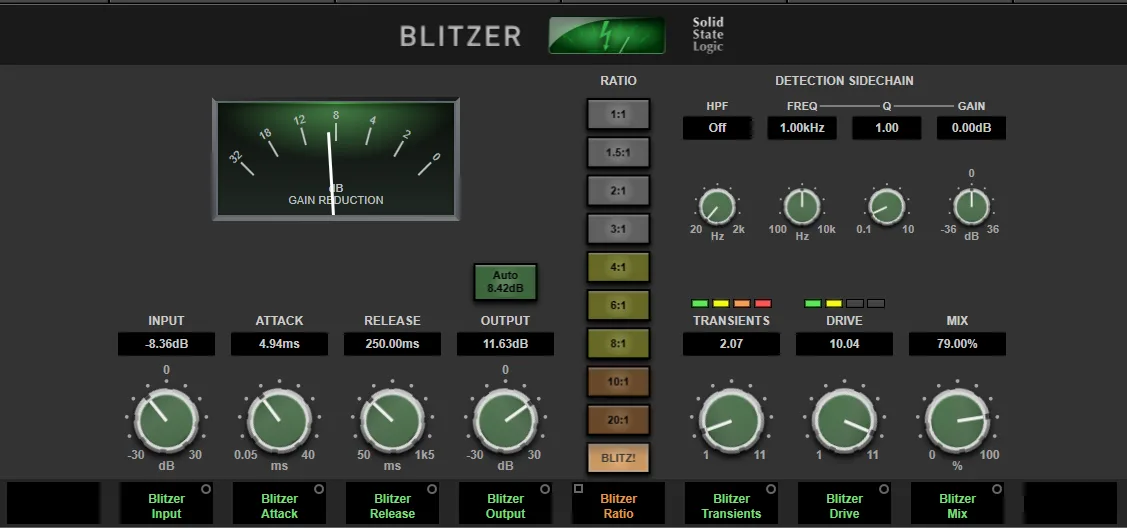The width and height of the screenshot is (1127, 528).
Task: Select the 20:1 ratio button
Action: [618, 420]
